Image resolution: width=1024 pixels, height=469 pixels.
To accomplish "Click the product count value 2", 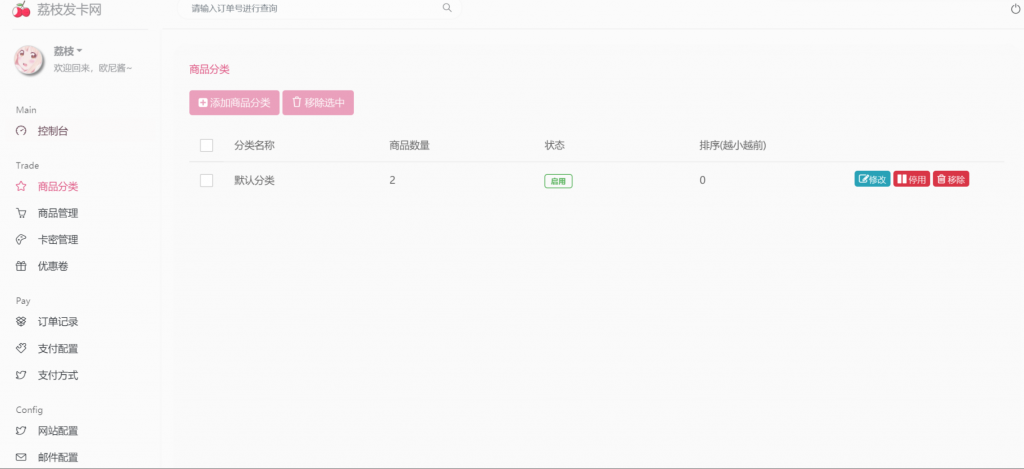I will pos(392,180).
